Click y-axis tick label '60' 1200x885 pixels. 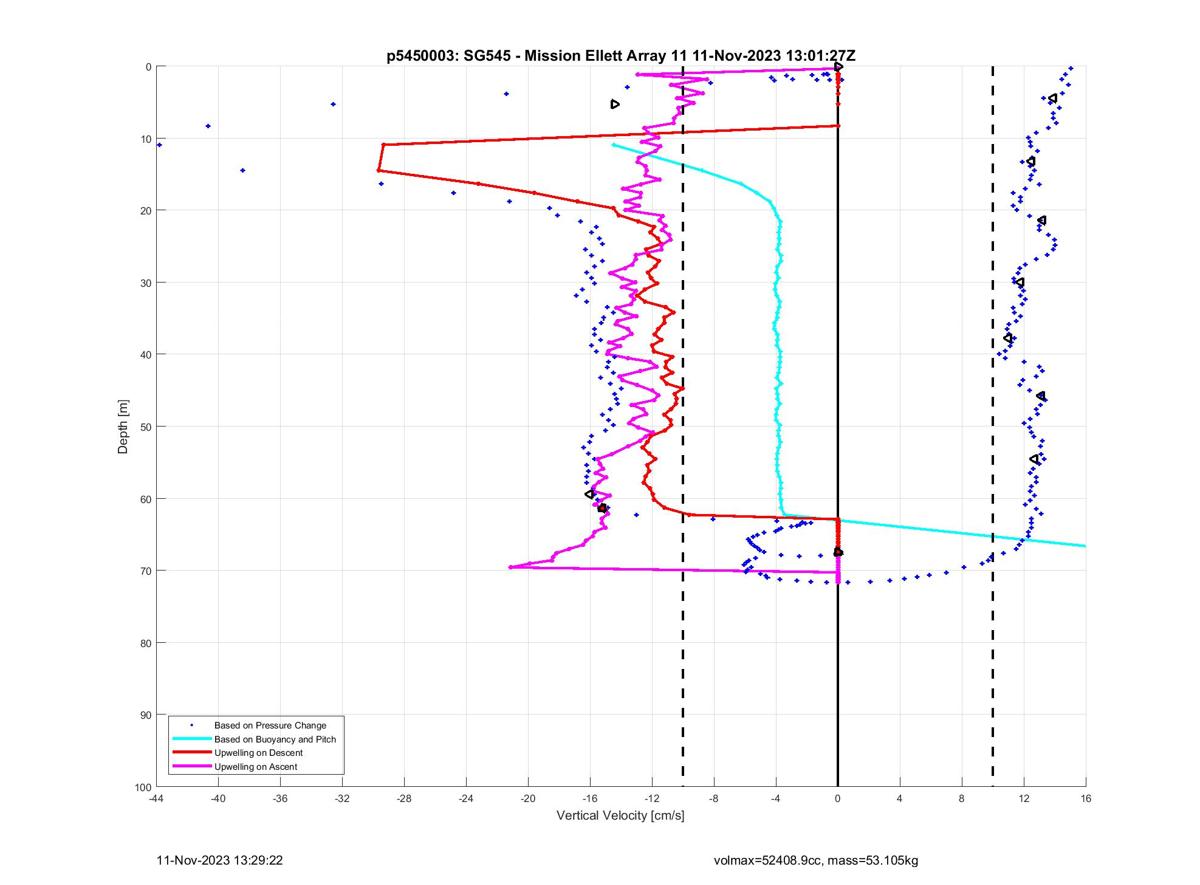pyautogui.click(x=144, y=499)
